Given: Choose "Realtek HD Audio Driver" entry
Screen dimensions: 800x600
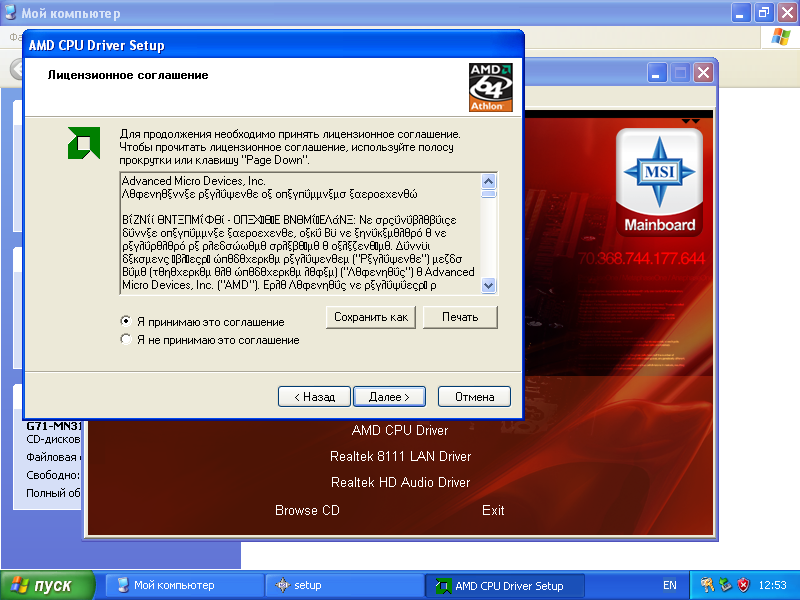Looking at the screenshot, I should [401, 482].
